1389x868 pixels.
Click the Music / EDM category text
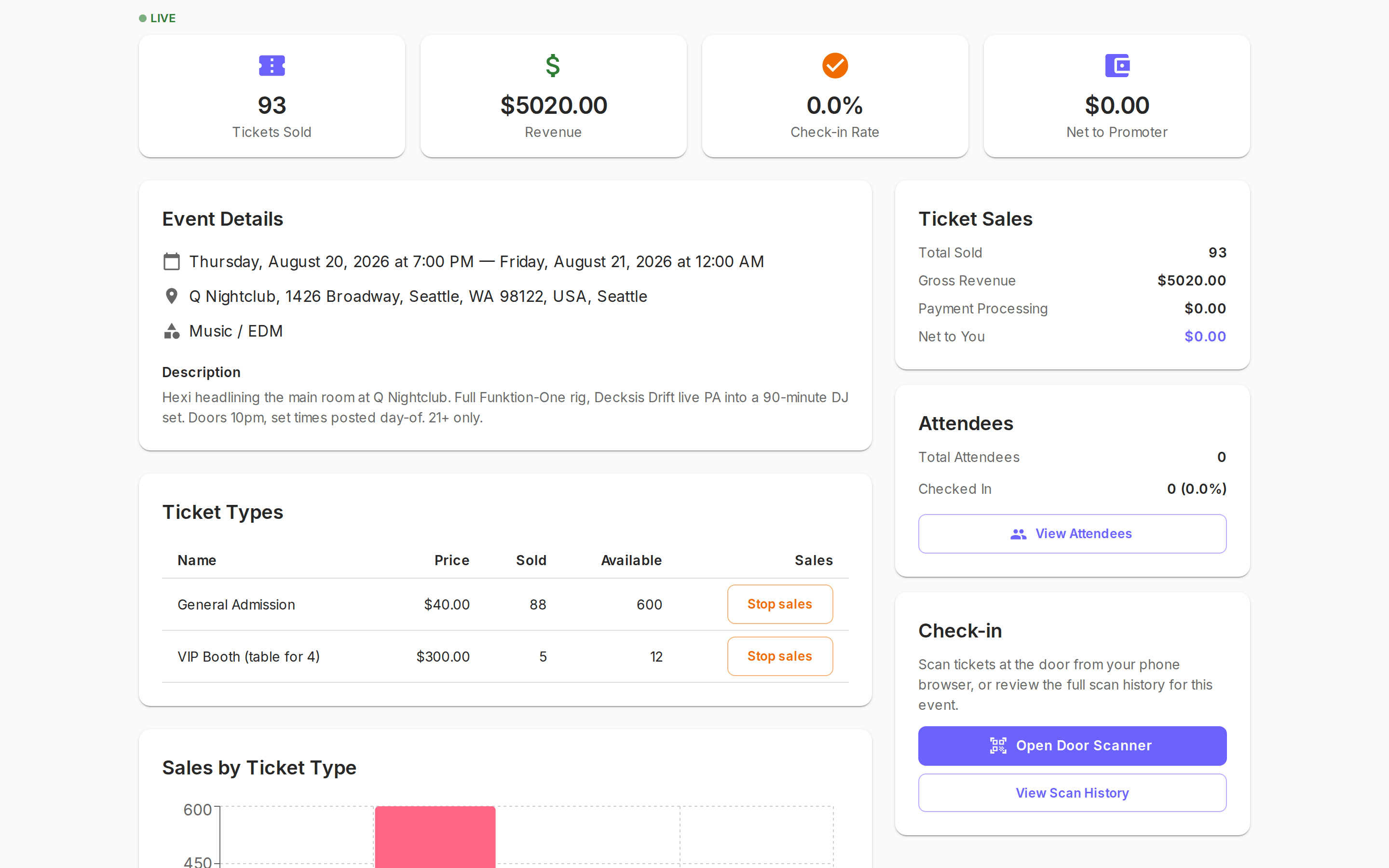236,331
